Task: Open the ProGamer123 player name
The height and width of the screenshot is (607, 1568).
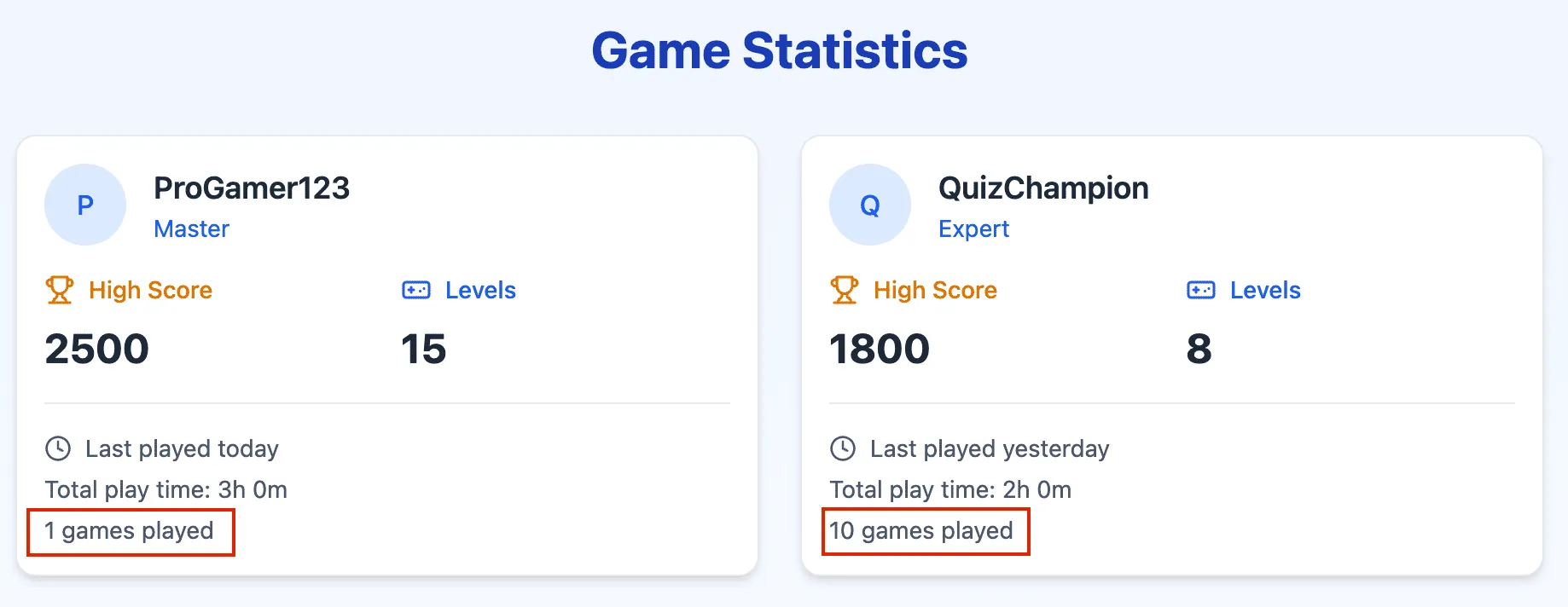Action: tap(252, 188)
